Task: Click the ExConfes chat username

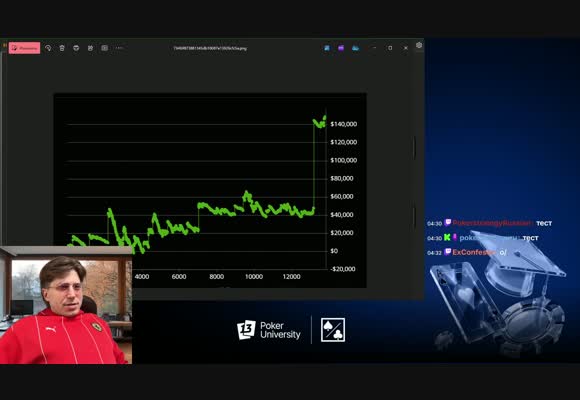Action: tap(473, 252)
